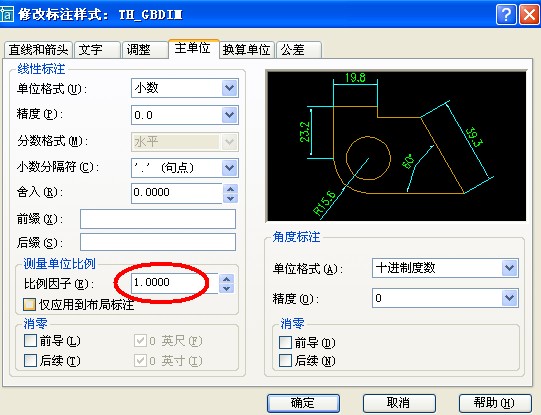Switch to the 直线和箭头 tab
541x415 pixels.
(38, 50)
